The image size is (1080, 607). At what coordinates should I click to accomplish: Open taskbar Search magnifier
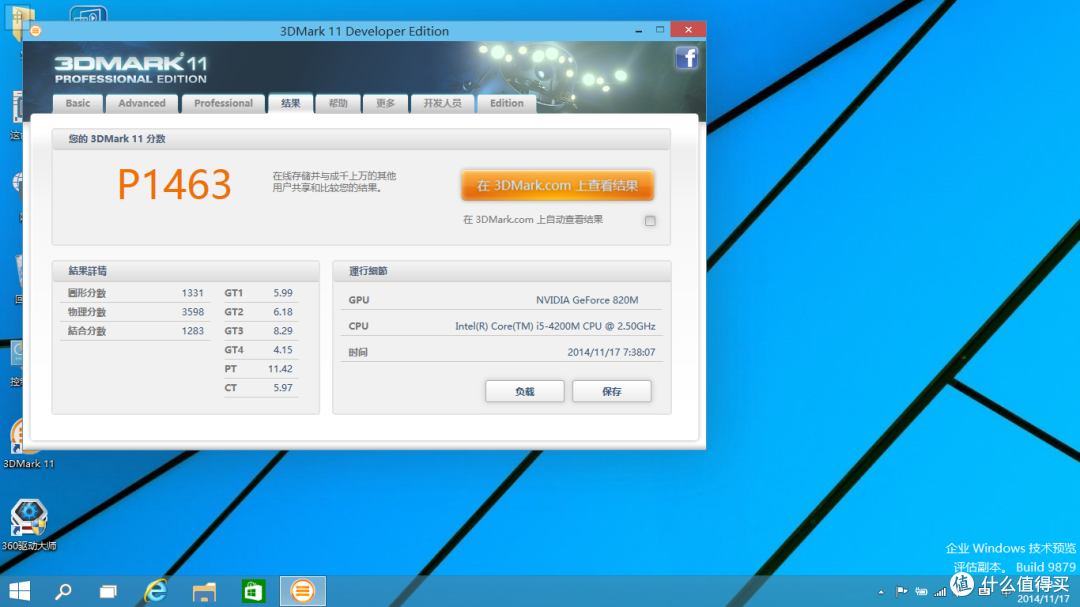63,591
